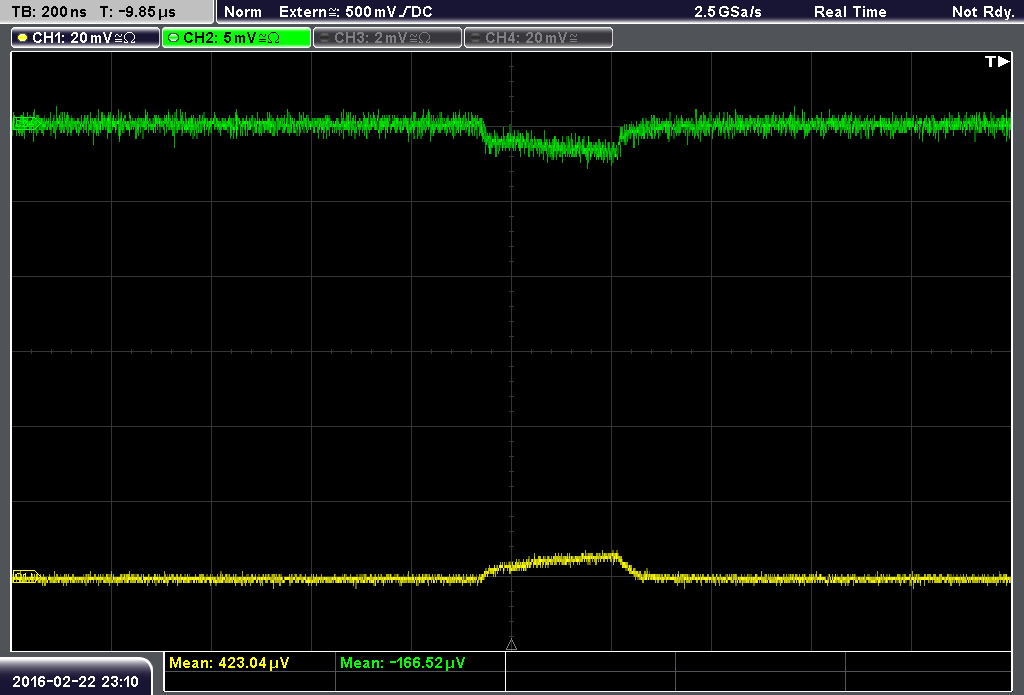The width and height of the screenshot is (1024, 695).
Task: Click the date and time display
Action: click(75, 681)
